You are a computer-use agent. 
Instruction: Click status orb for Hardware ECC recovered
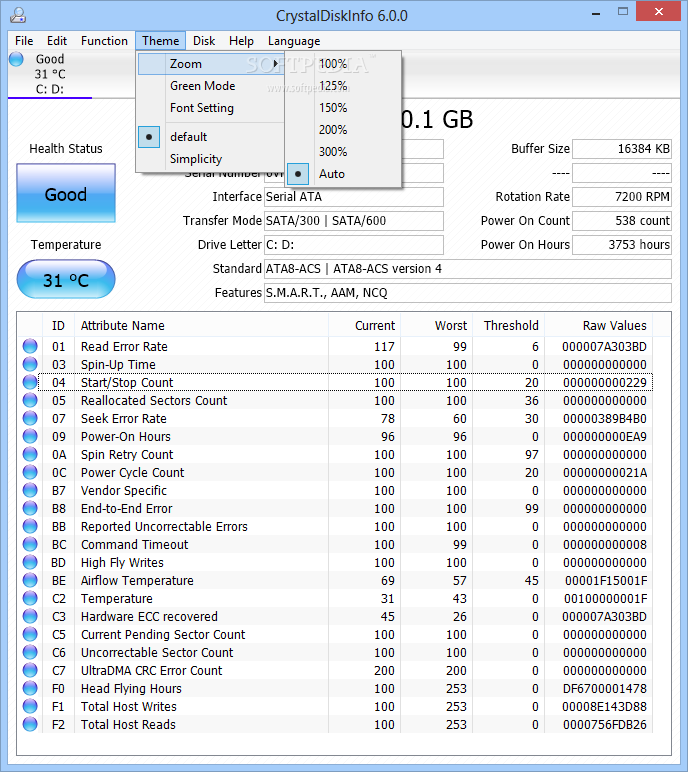coord(30,616)
